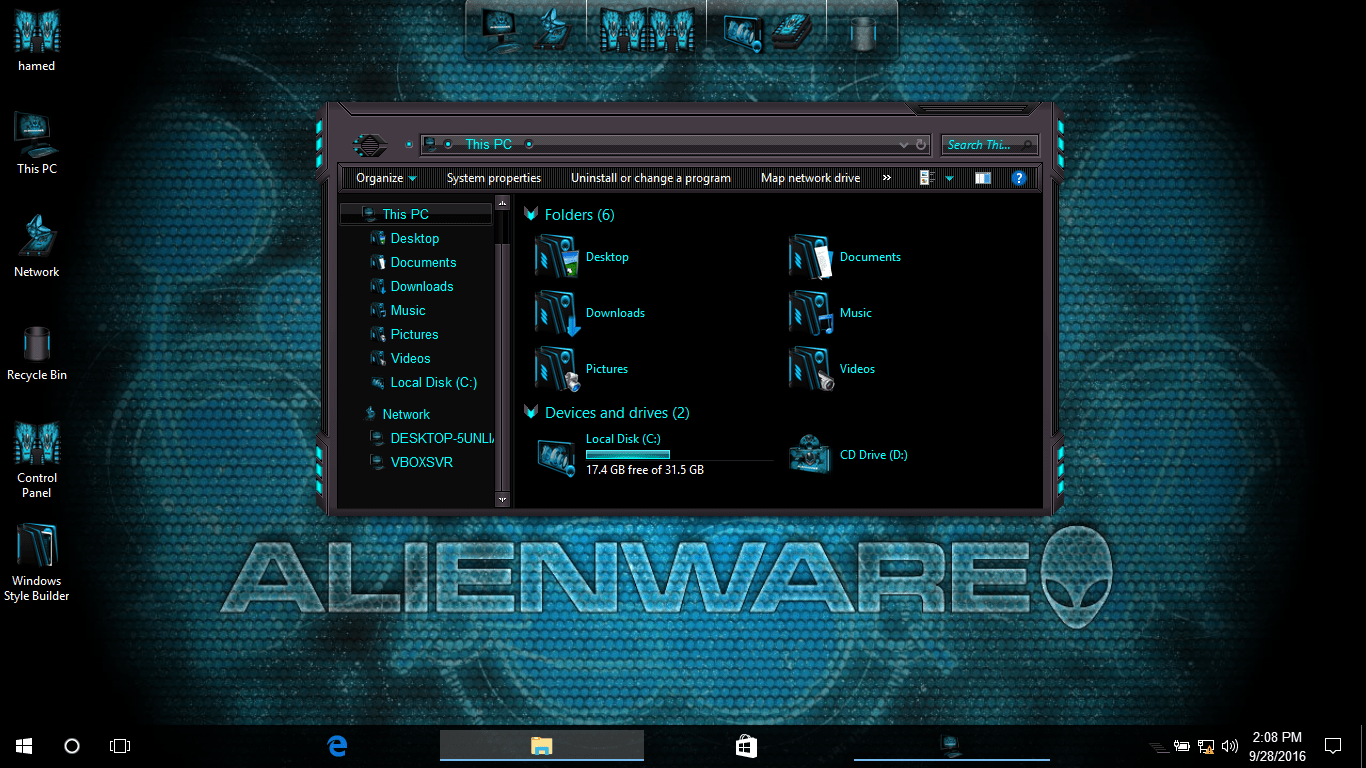
Task: Launch Microsoft Edge from the taskbar
Action: [x=336, y=745]
